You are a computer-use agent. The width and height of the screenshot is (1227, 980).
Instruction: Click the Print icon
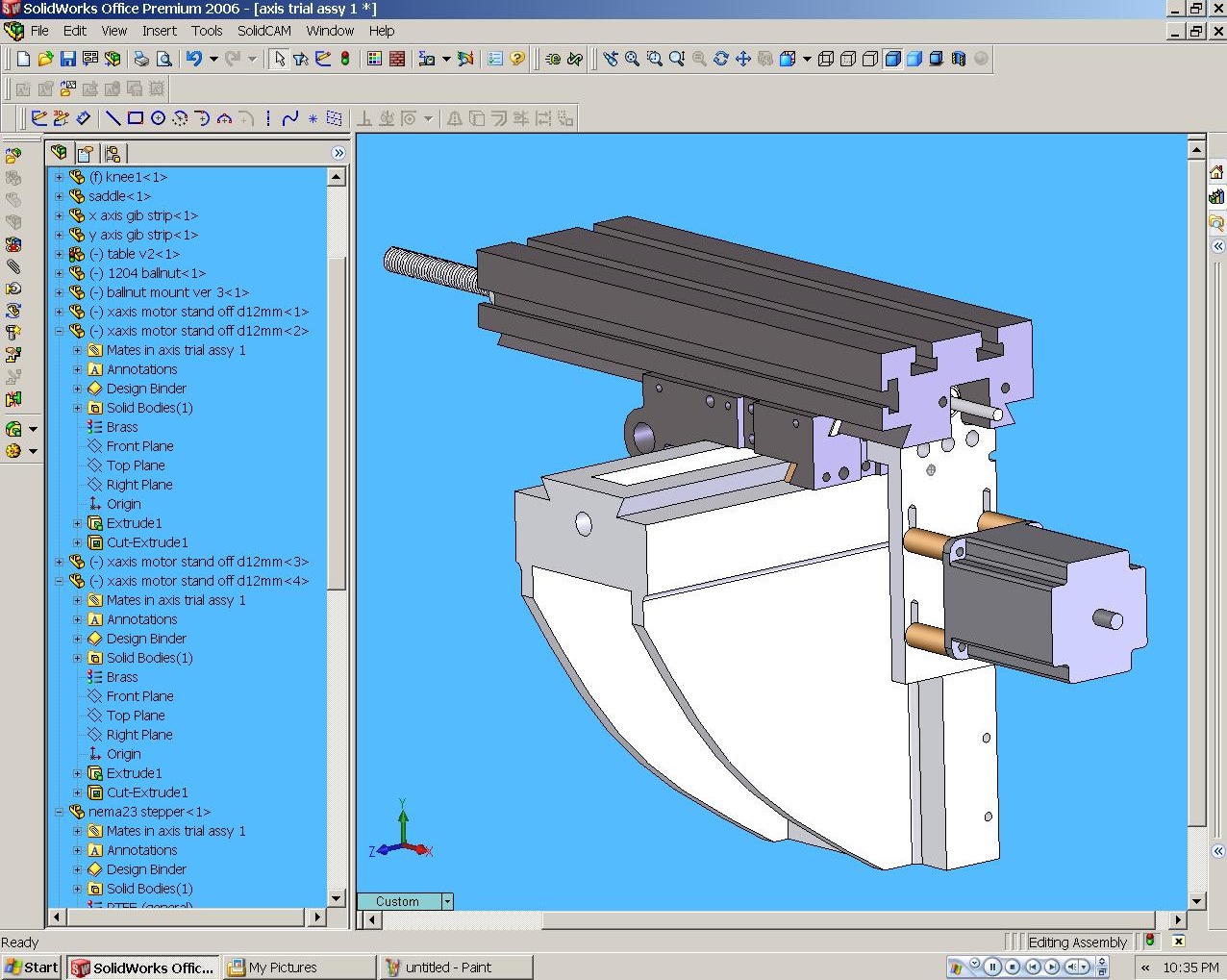pyautogui.click(x=141, y=59)
